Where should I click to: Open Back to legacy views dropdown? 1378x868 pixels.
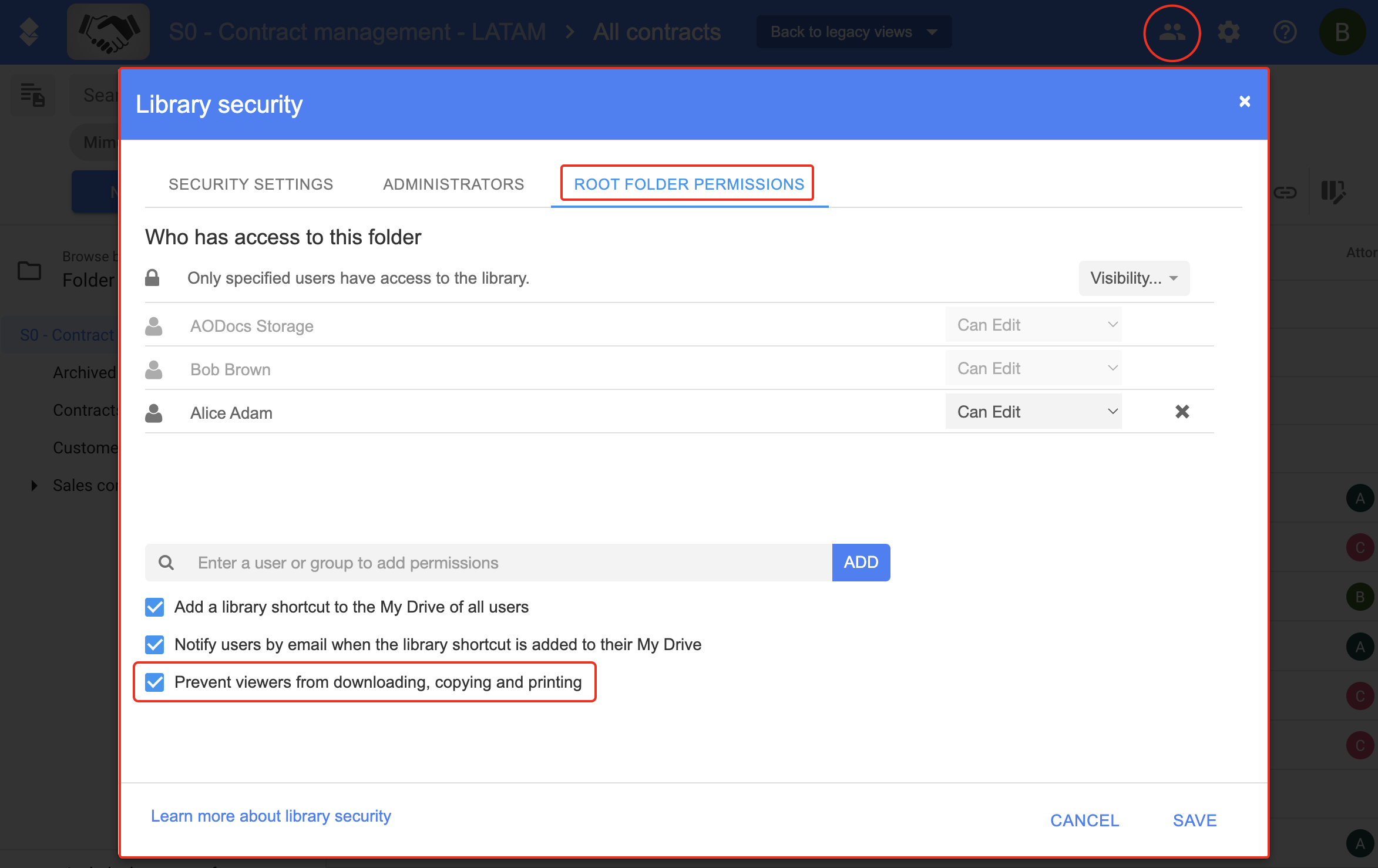coord(854,32)
